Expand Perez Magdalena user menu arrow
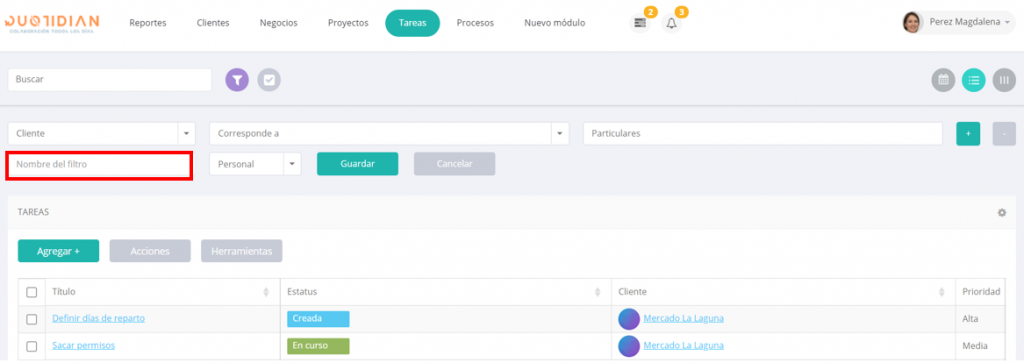1024x363 pixels. tap(1008, 23)
